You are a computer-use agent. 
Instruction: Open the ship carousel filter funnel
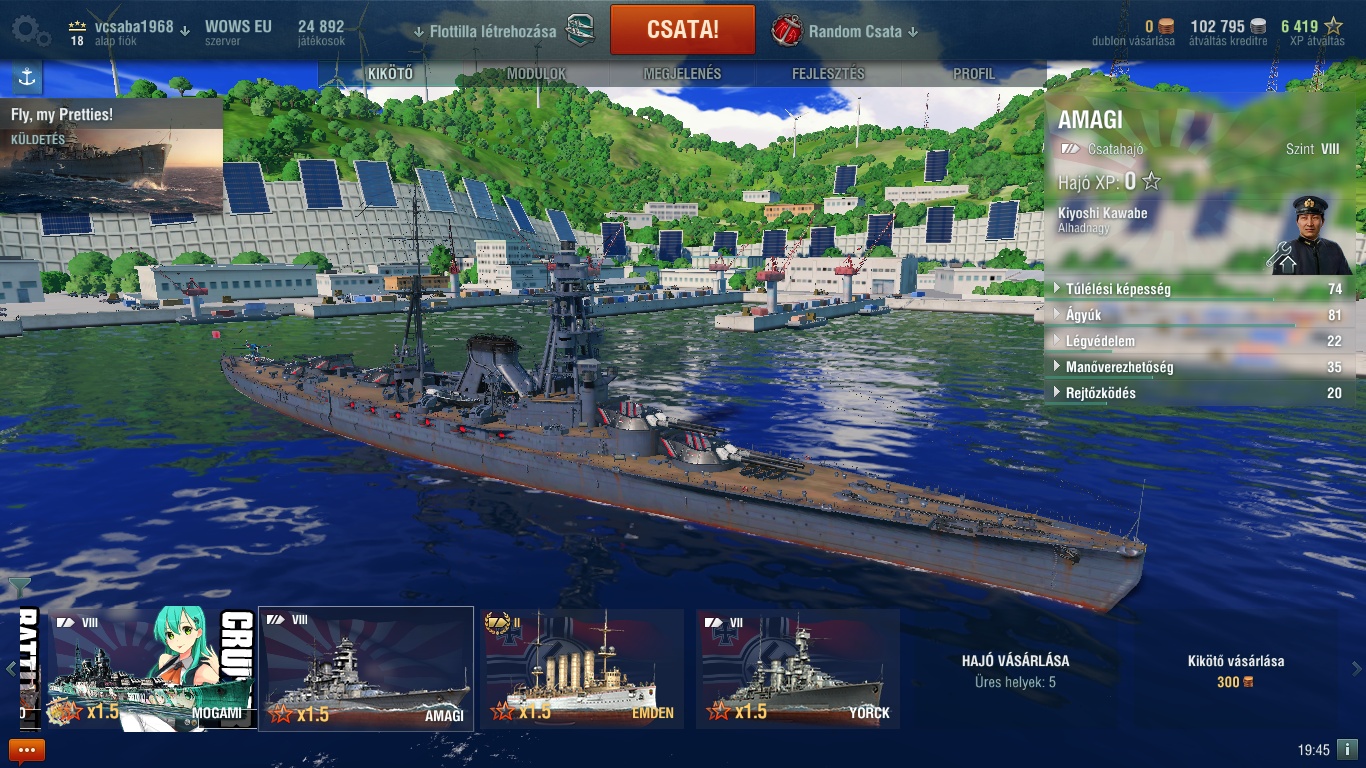pyautogui.click(x=19, y=586)
